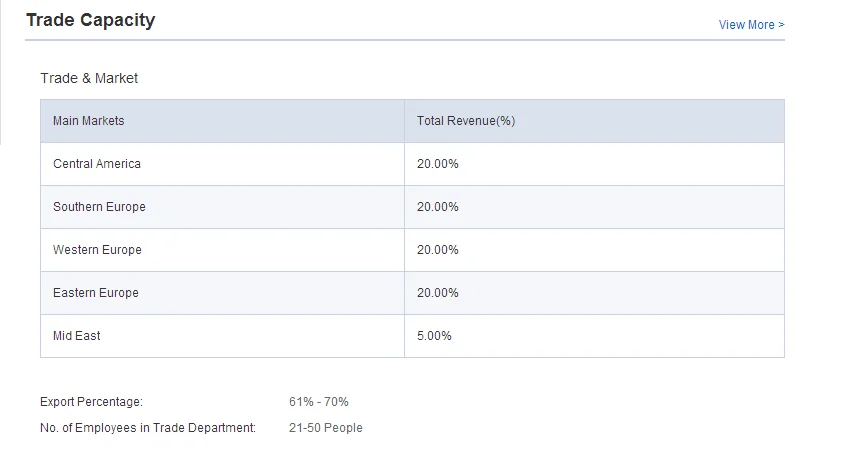Click the Trade & Market subtitle
Screen dimensions: 861x465
pos(89,78)
